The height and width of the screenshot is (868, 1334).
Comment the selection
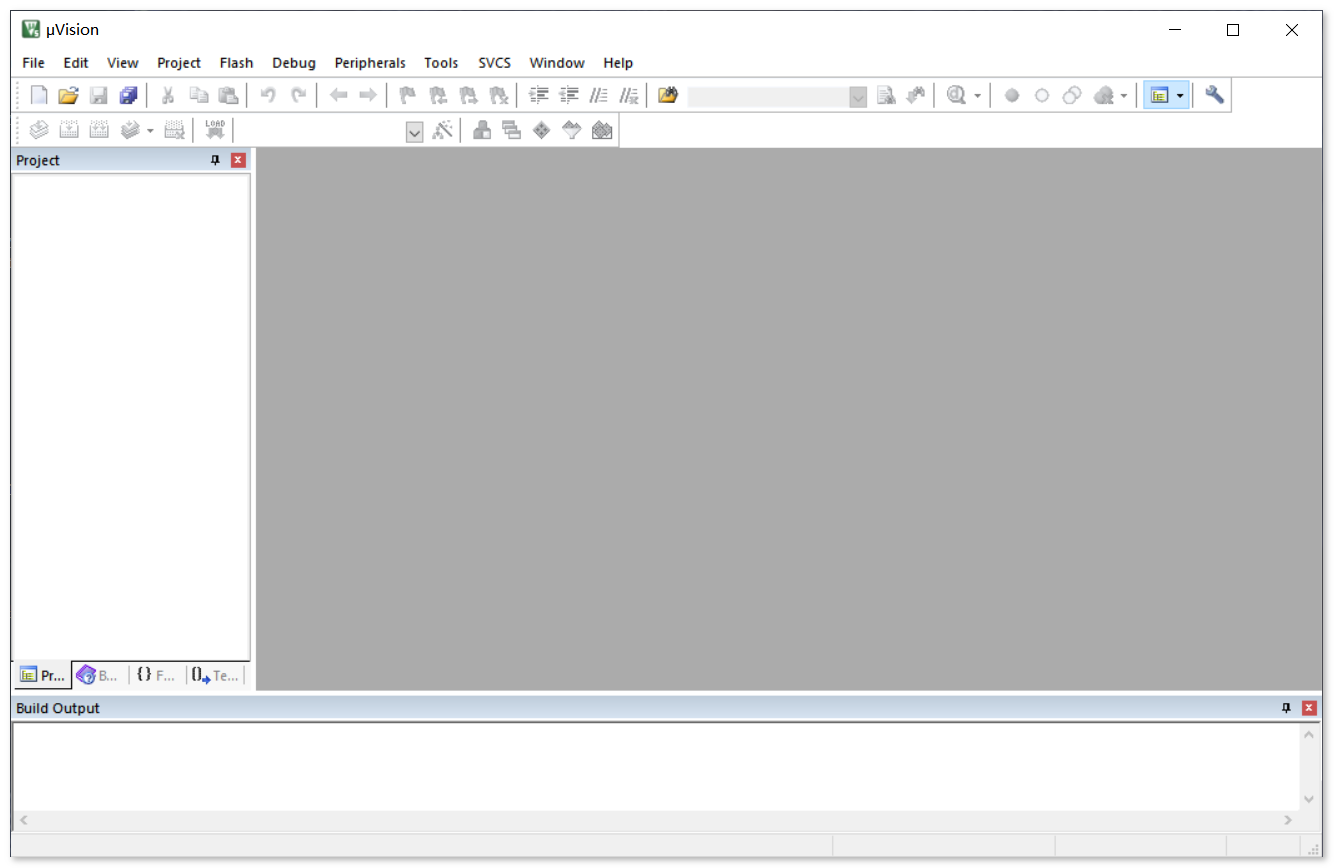(599, 96)
